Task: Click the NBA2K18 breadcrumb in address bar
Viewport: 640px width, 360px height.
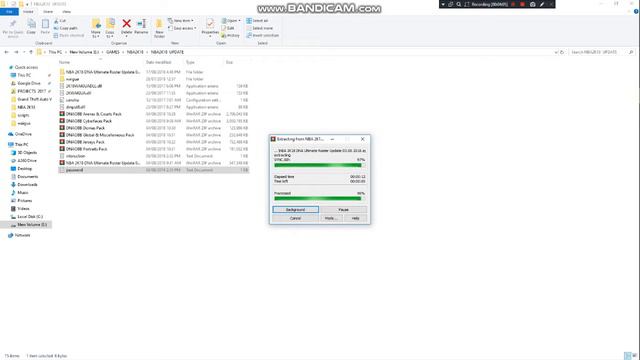Action: 135,52
